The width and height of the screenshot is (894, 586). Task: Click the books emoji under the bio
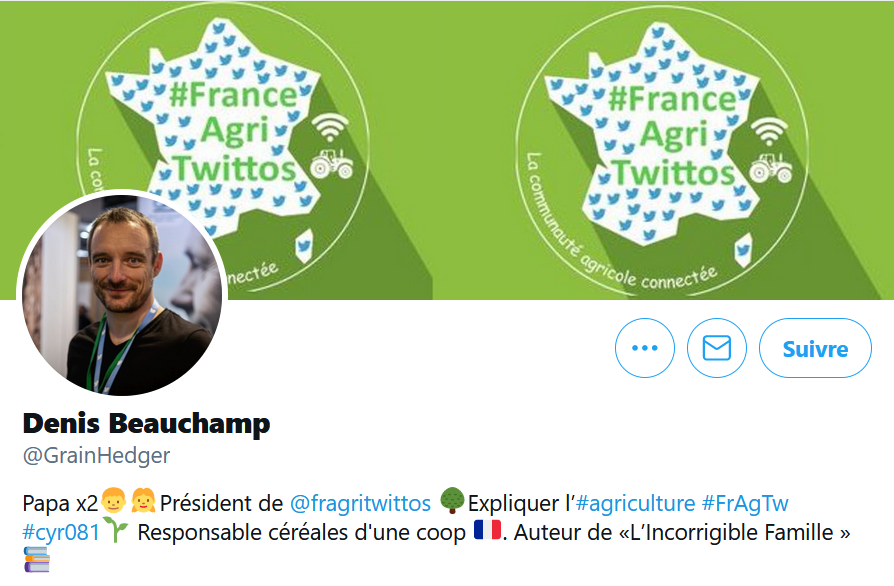click(x=36, y=559)
